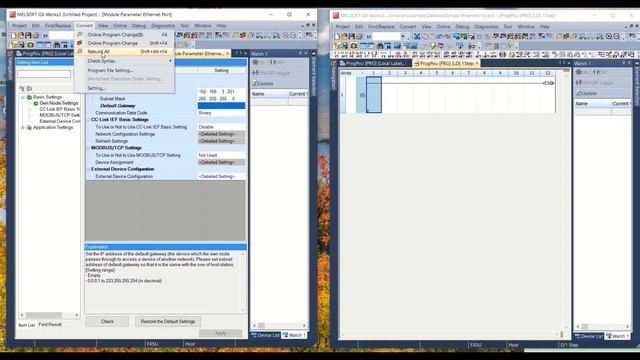Open toolbar combo box dropdown in right window

(x=403, y=36)
